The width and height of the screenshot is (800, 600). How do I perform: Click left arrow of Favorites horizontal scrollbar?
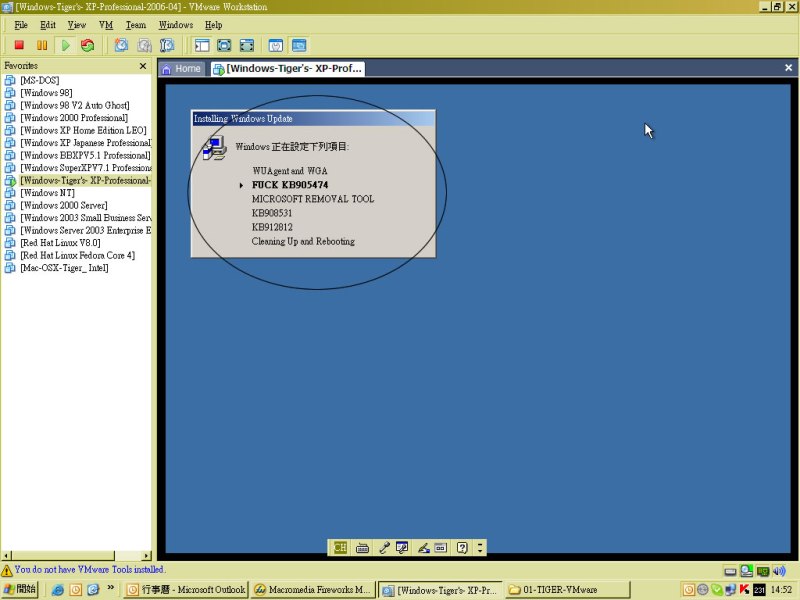point(6,556)
